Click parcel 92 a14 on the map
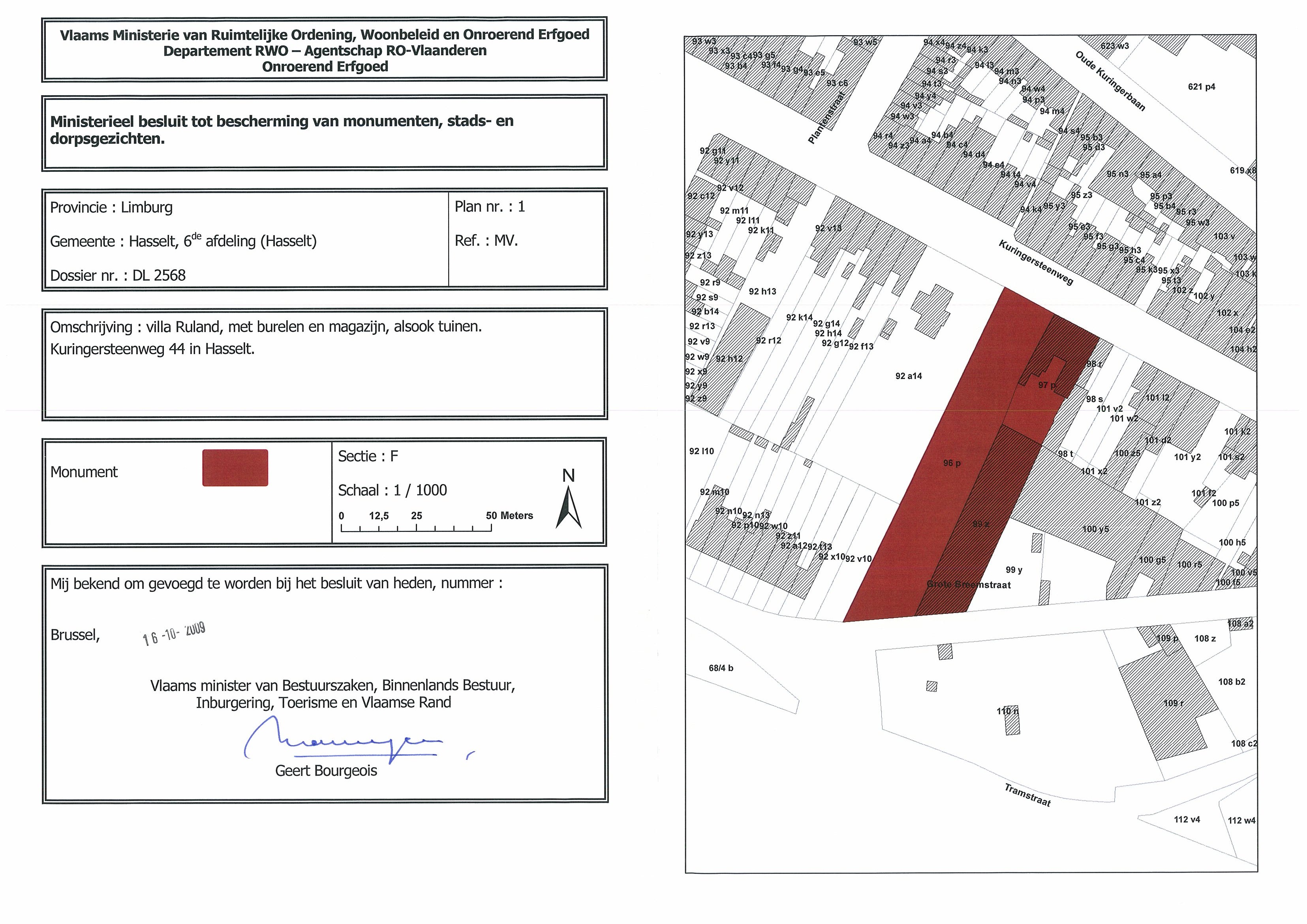1307x924 pixels. pyautogui.click(x=909, y=376)
